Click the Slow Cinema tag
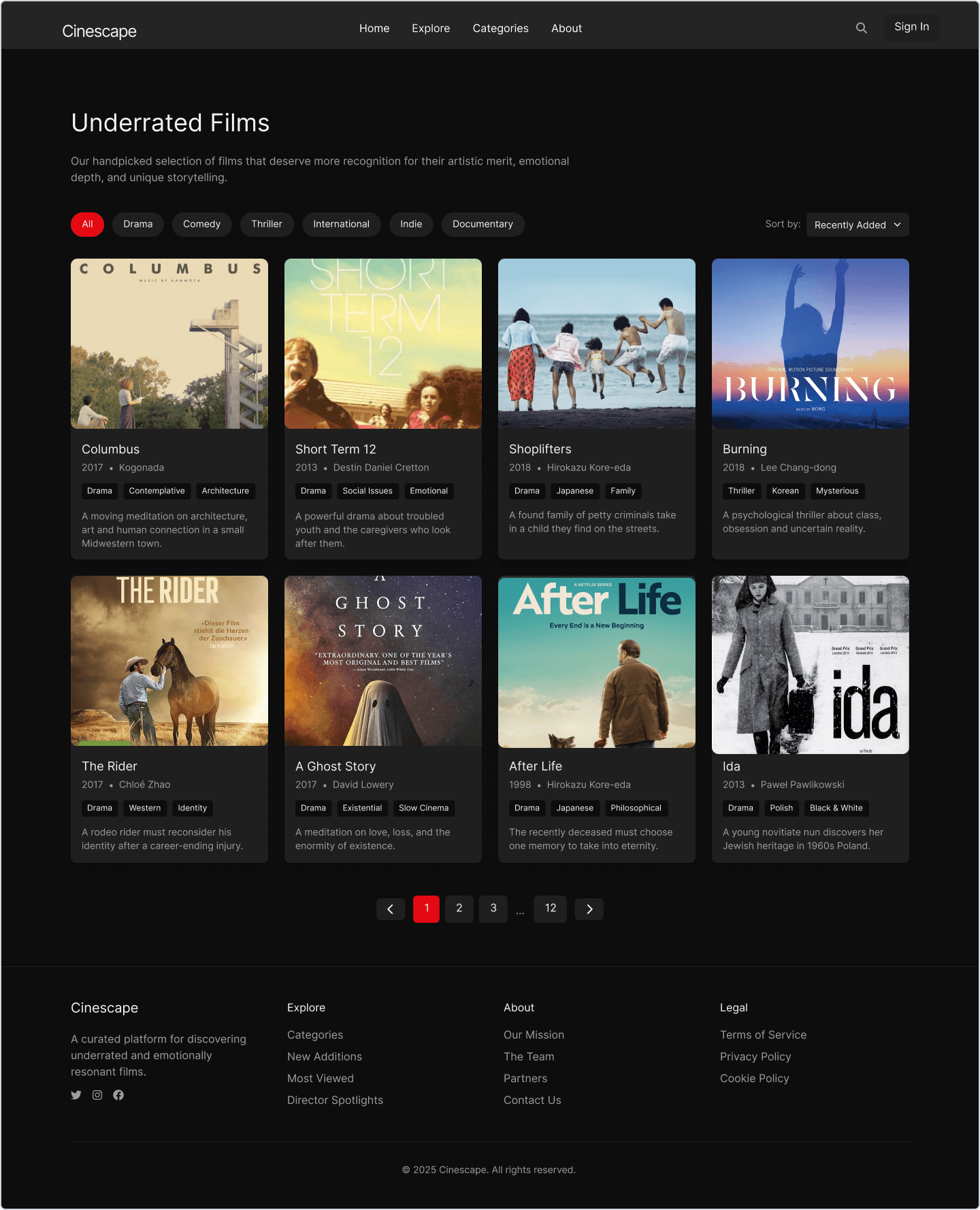 [x=424, y=808]
